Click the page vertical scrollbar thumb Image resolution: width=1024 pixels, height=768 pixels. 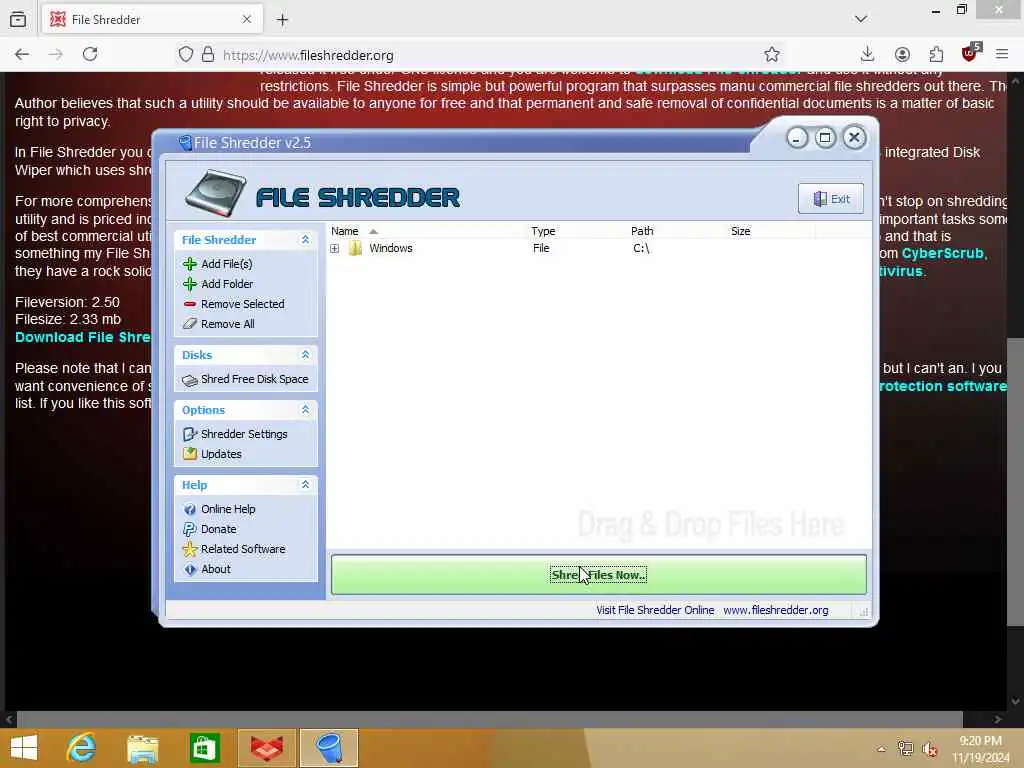1016,483
